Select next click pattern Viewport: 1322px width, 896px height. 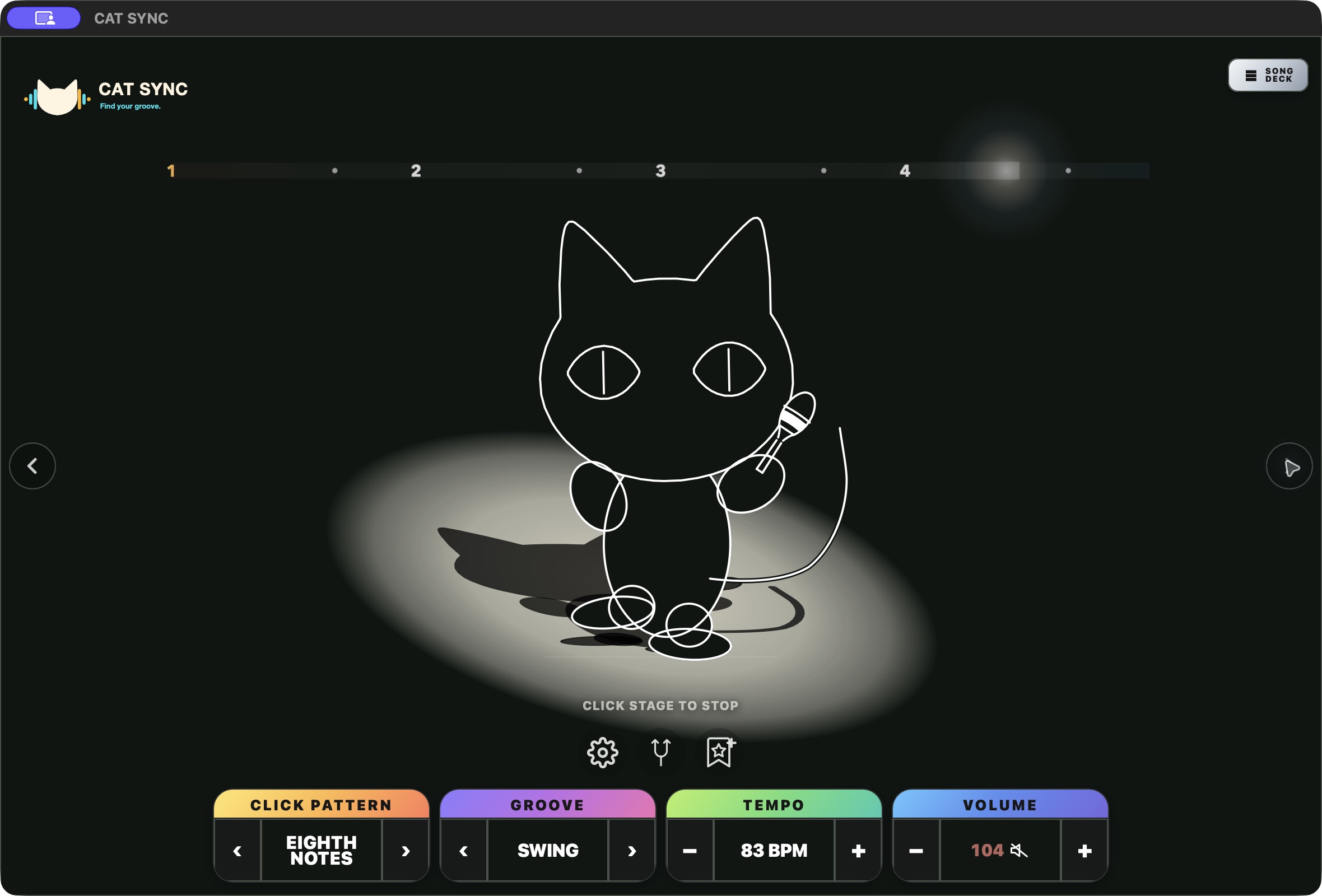[x=405, y=851]
